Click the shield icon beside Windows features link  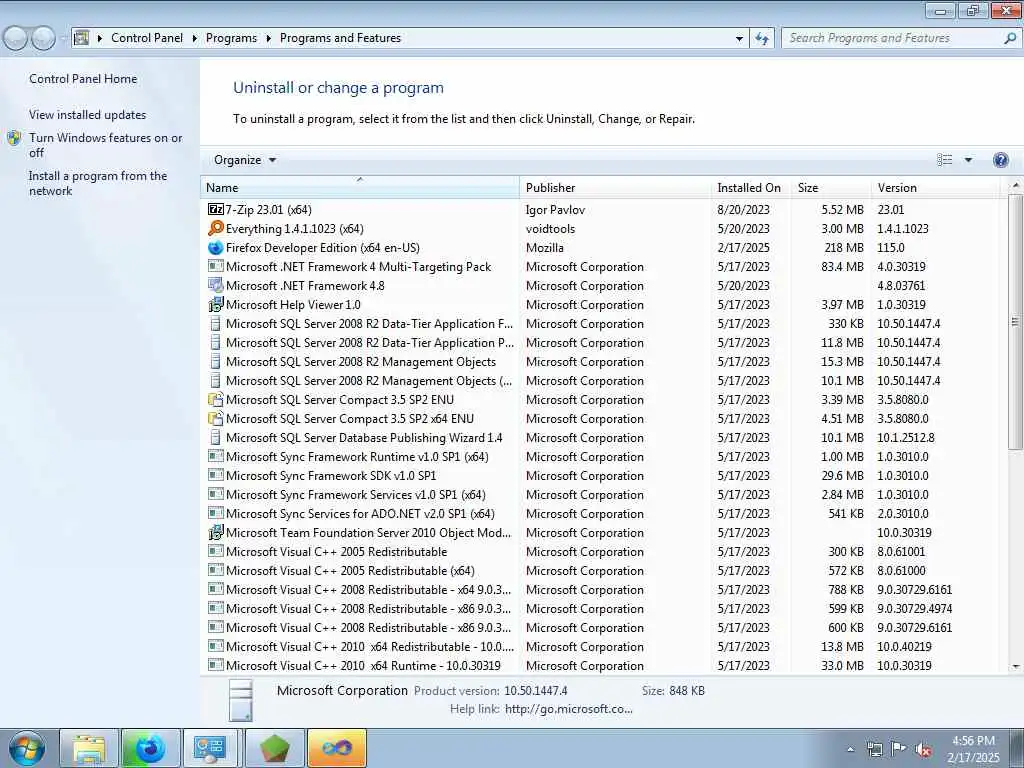point(14,138)
